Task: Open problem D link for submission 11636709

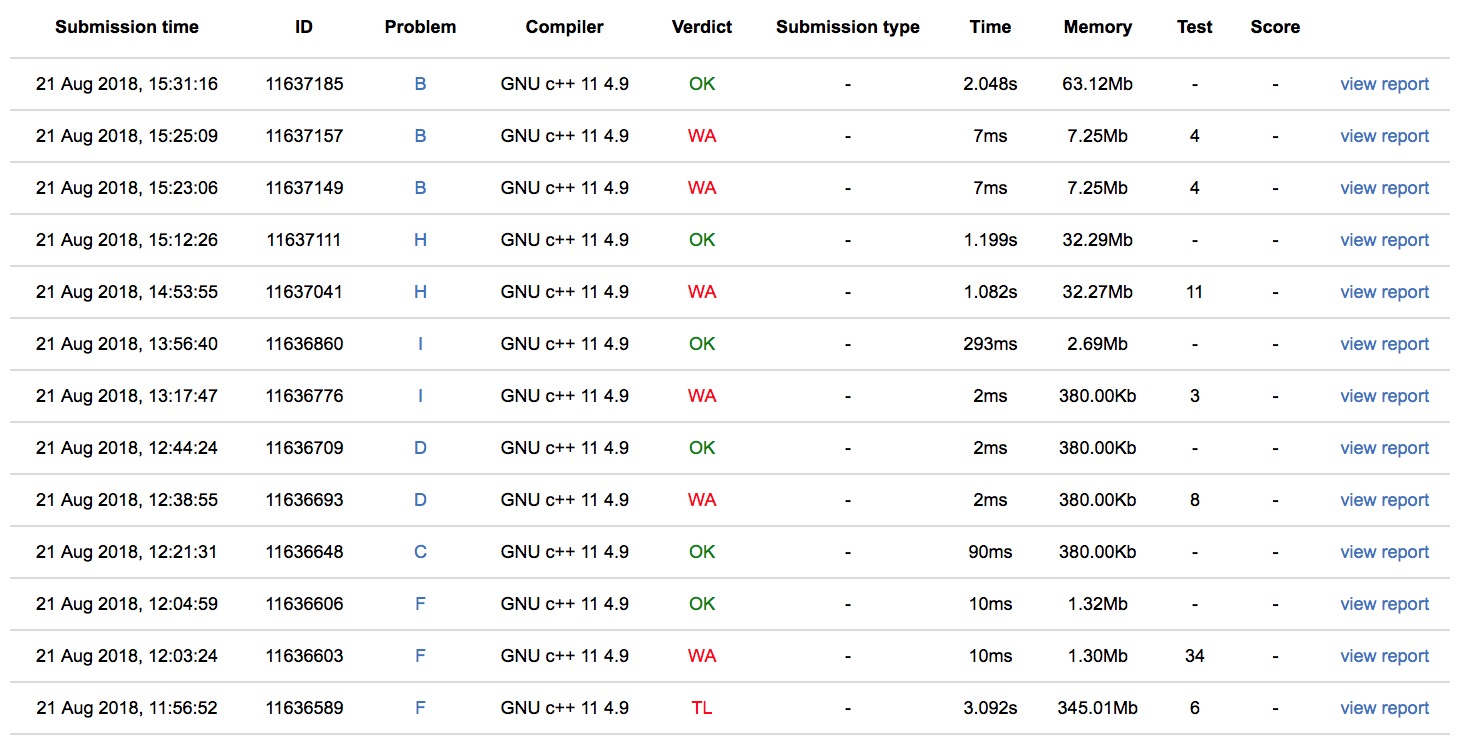Action: point(420,448)
